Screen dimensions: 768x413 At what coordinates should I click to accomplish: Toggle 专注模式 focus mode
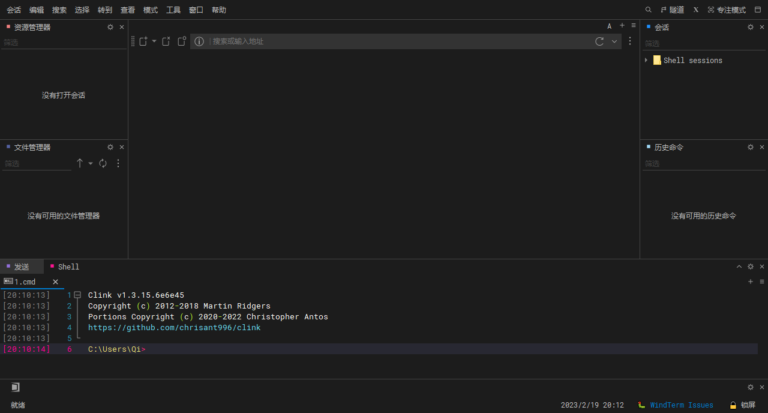click(x=726, y=9)
